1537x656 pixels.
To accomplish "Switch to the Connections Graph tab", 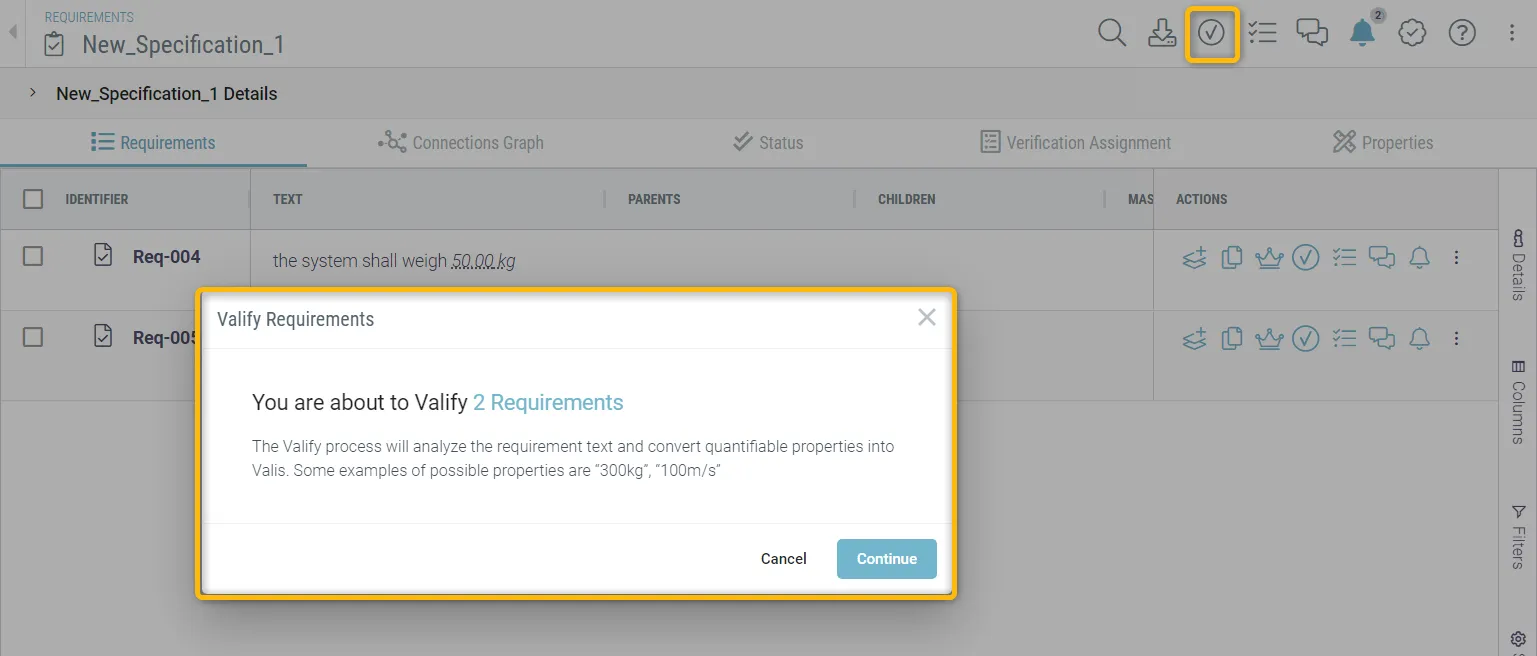I will pos(461,142).
